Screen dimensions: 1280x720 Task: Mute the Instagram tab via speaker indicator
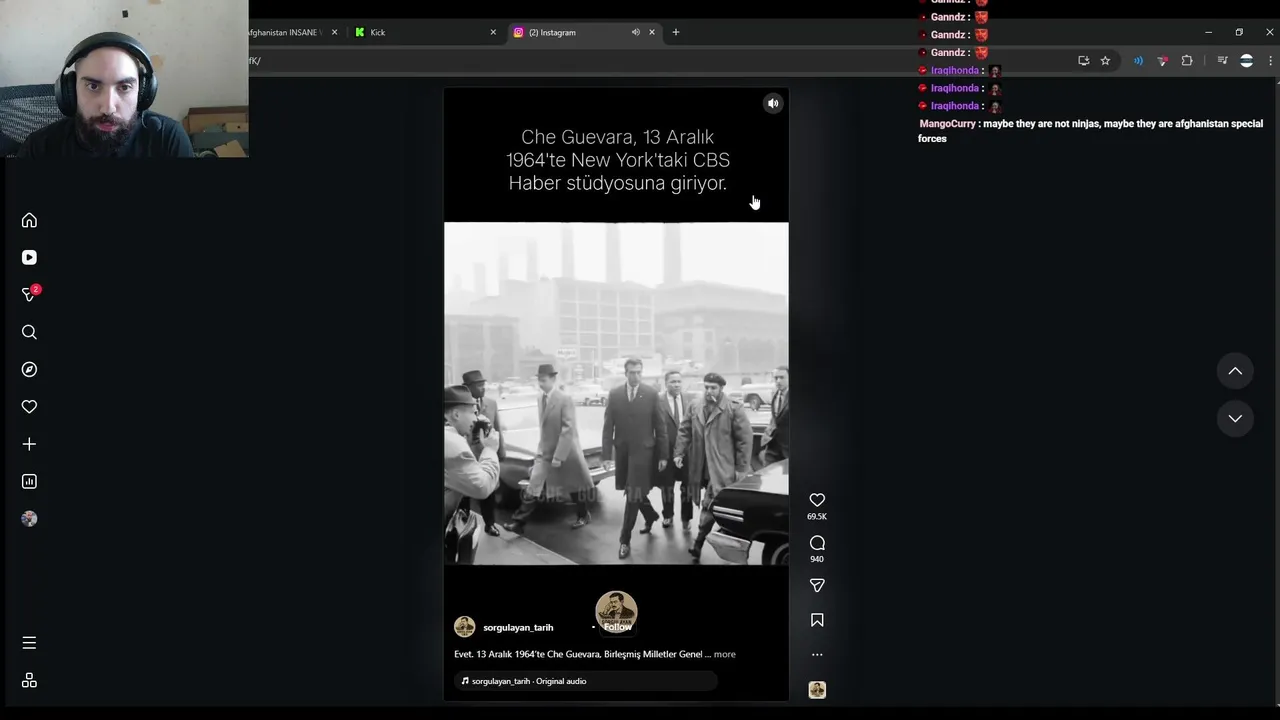pos(635,32)
